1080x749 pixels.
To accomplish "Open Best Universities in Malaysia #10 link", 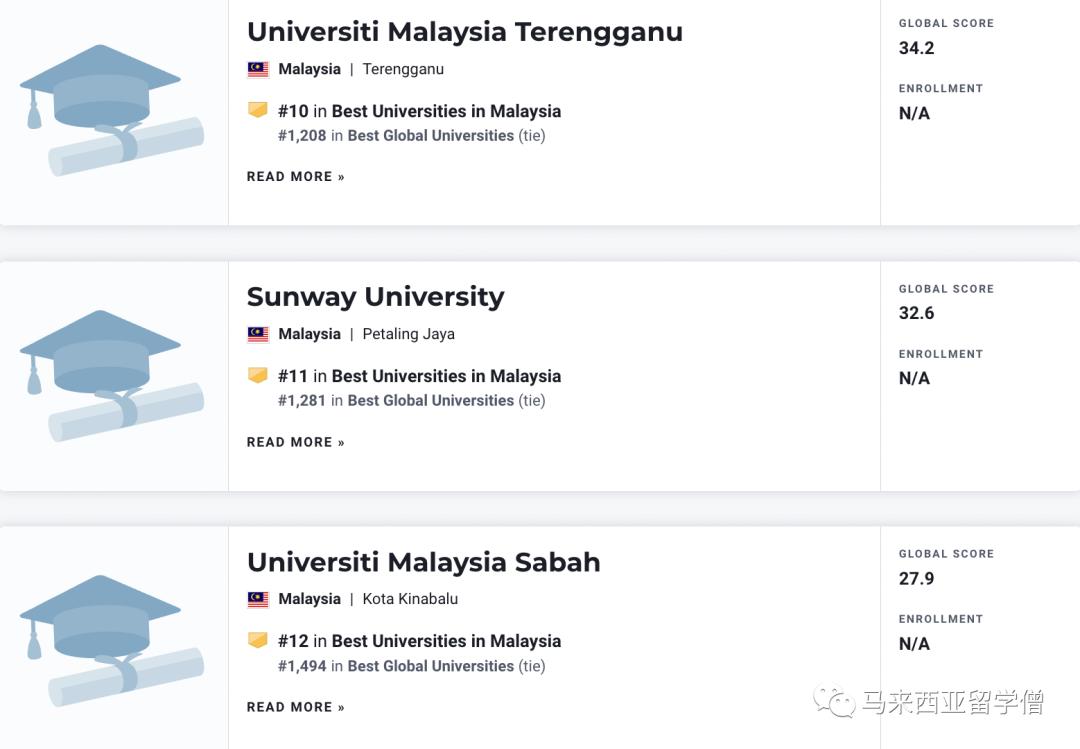I will click(x=446, y=111).
